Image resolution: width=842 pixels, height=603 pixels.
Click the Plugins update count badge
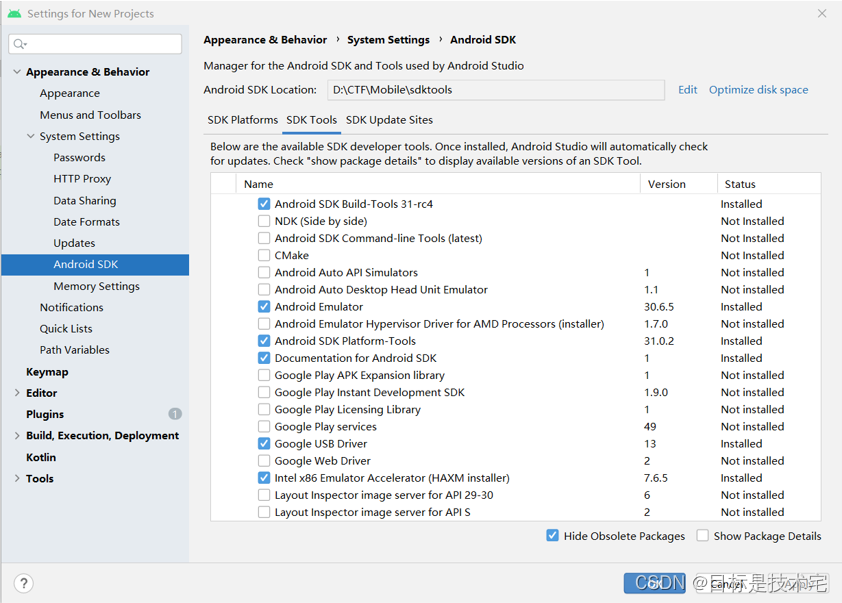[x=175, y=414]
